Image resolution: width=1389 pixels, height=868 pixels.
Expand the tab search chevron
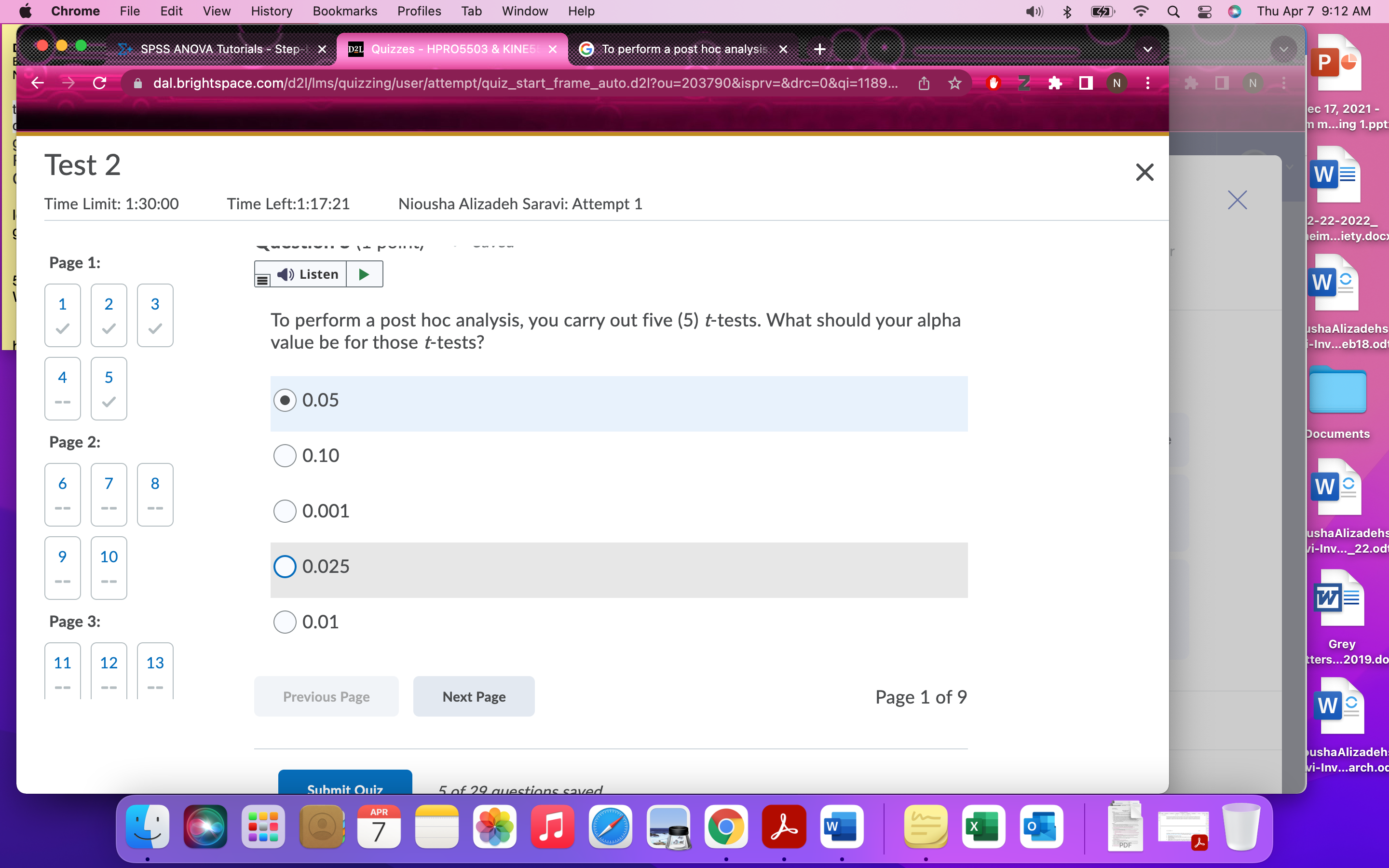coord(1146,49)
